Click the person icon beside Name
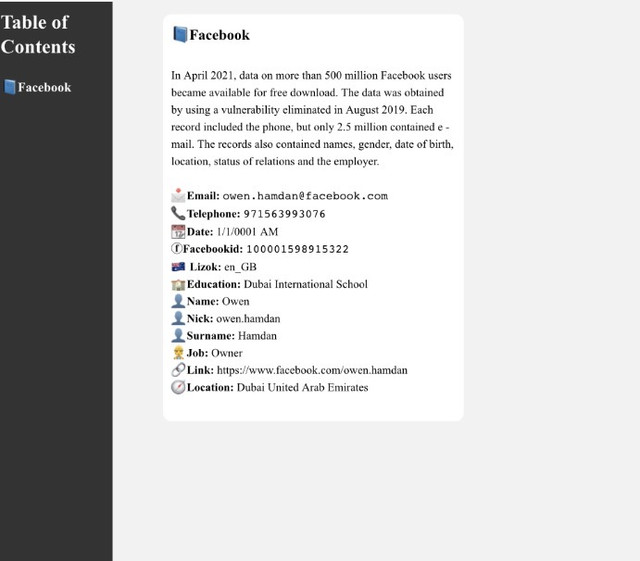The height and width of the screenshot is (561, 640). click(178, 301)
